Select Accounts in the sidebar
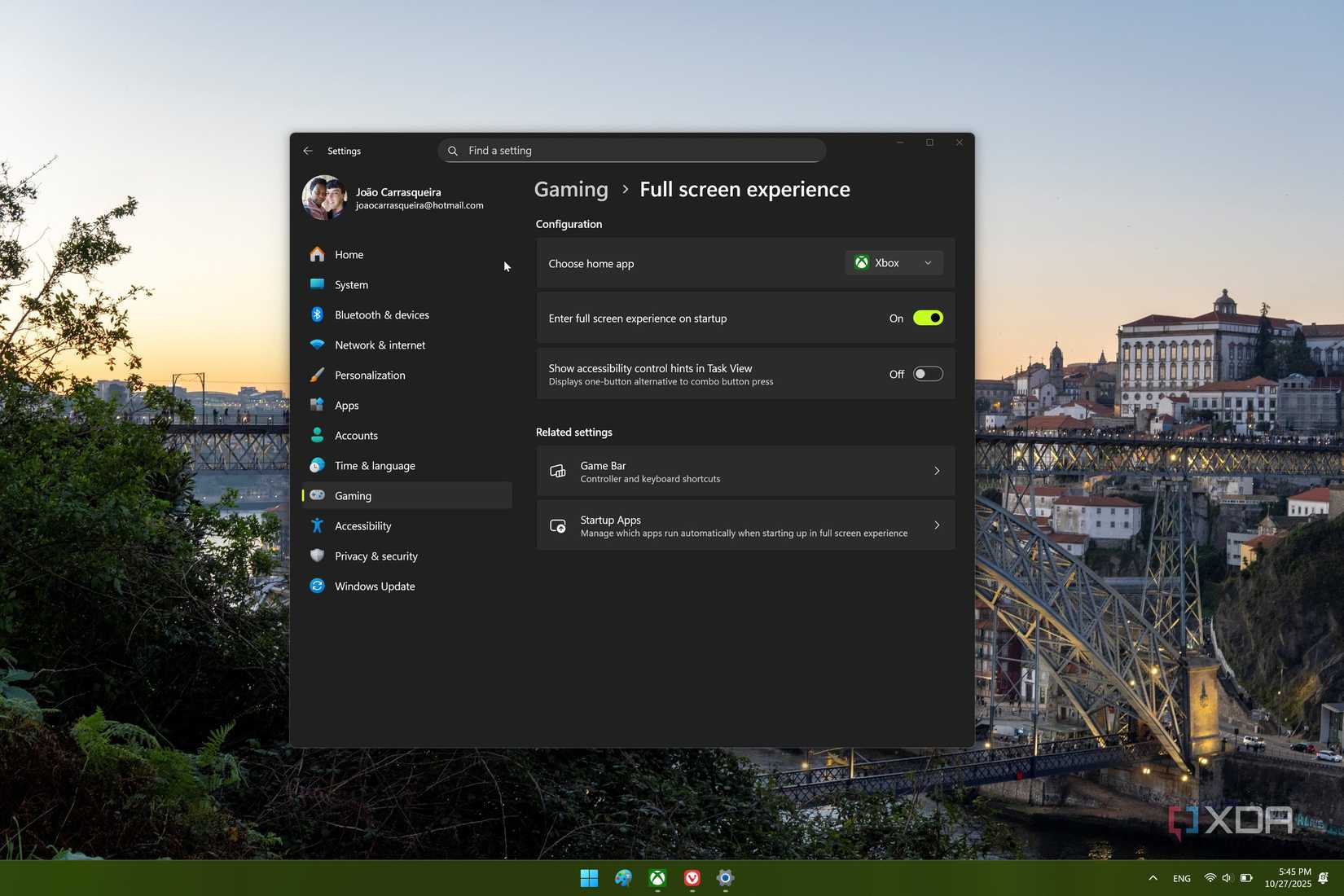The height and width of the screenshot is (896, 1344). click(x=356, y=436)
